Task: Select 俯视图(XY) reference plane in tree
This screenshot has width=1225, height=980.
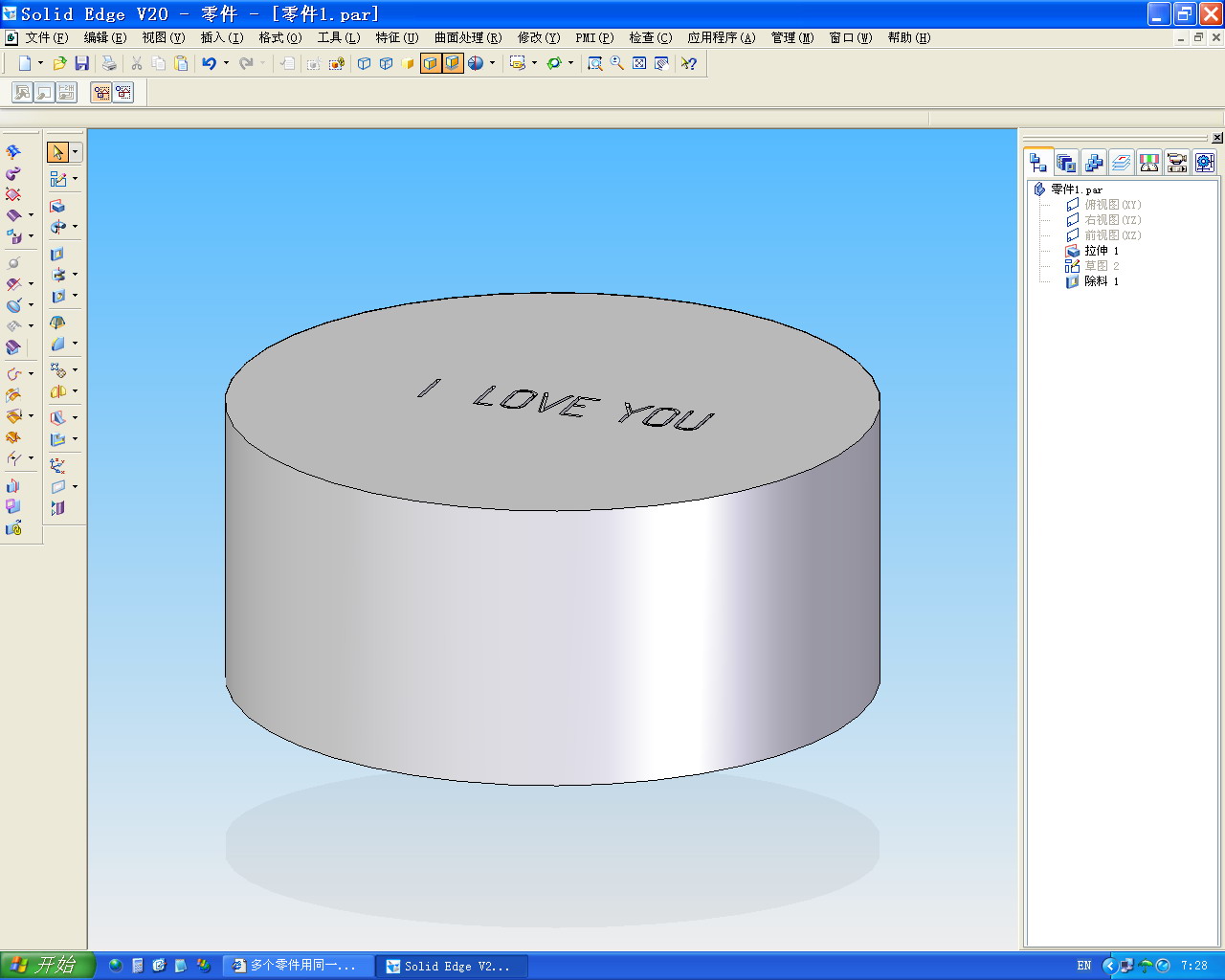Action: pyautogui.click(x=1112, y=205)
